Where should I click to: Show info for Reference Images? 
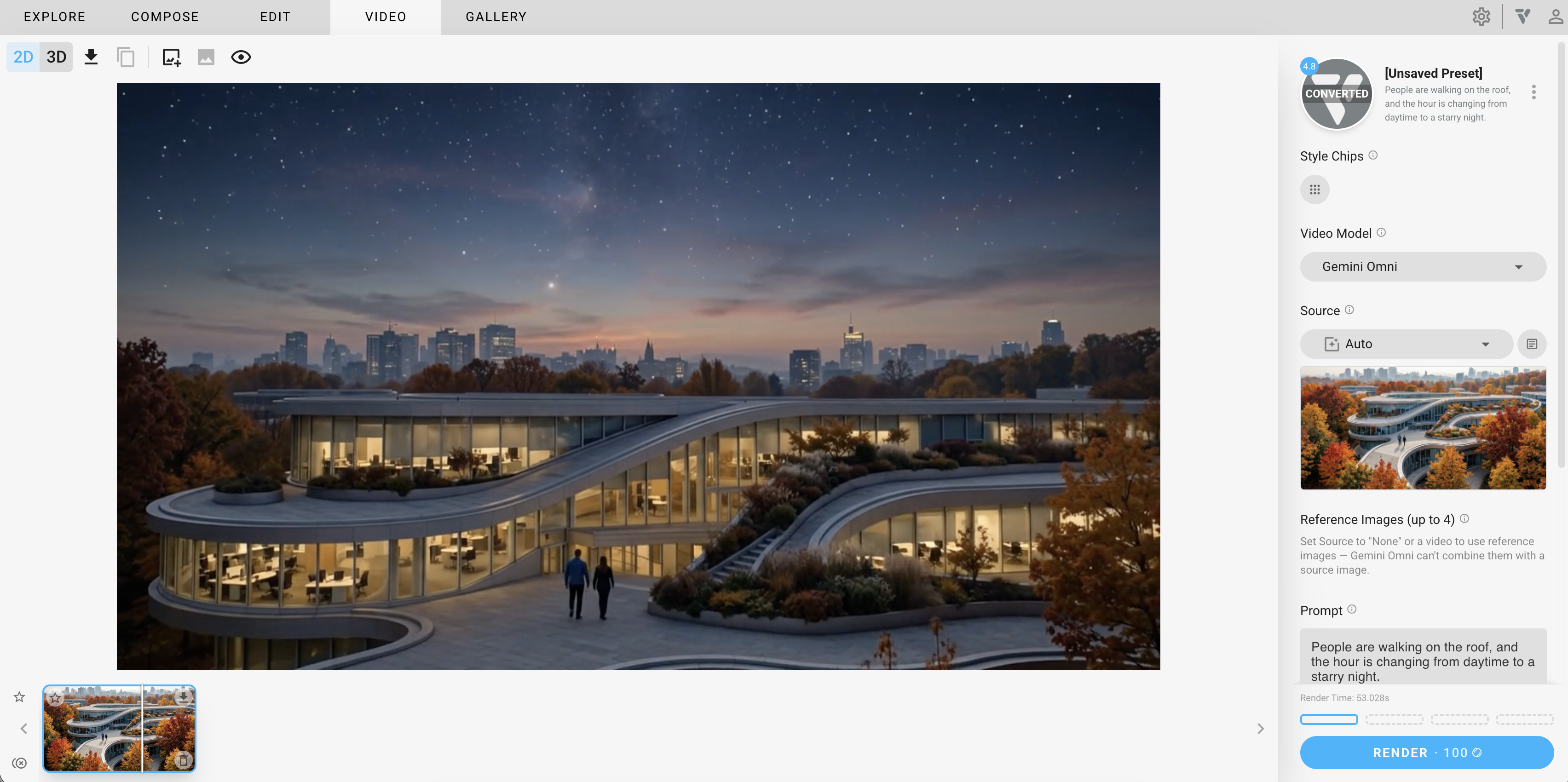click(1464, 518)
